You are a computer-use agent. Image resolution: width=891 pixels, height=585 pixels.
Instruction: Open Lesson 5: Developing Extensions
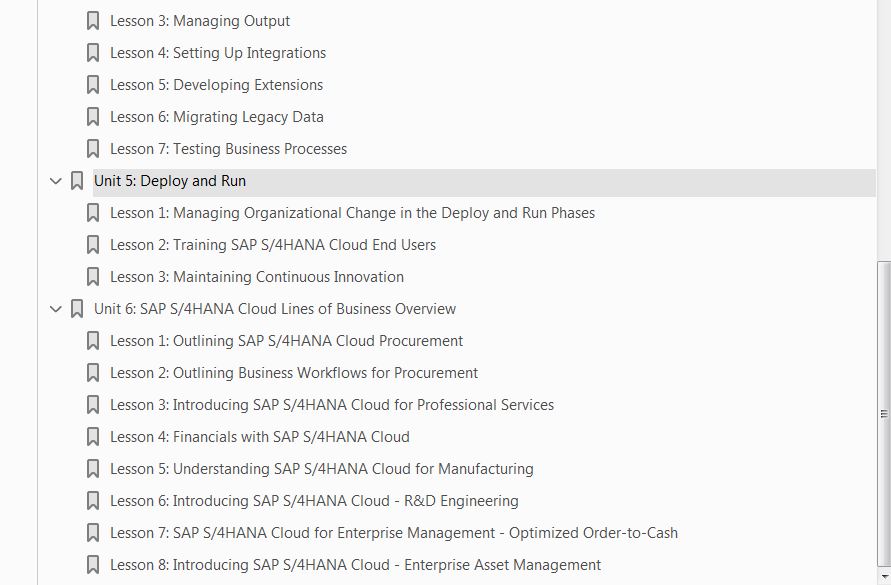pos(216,85)
